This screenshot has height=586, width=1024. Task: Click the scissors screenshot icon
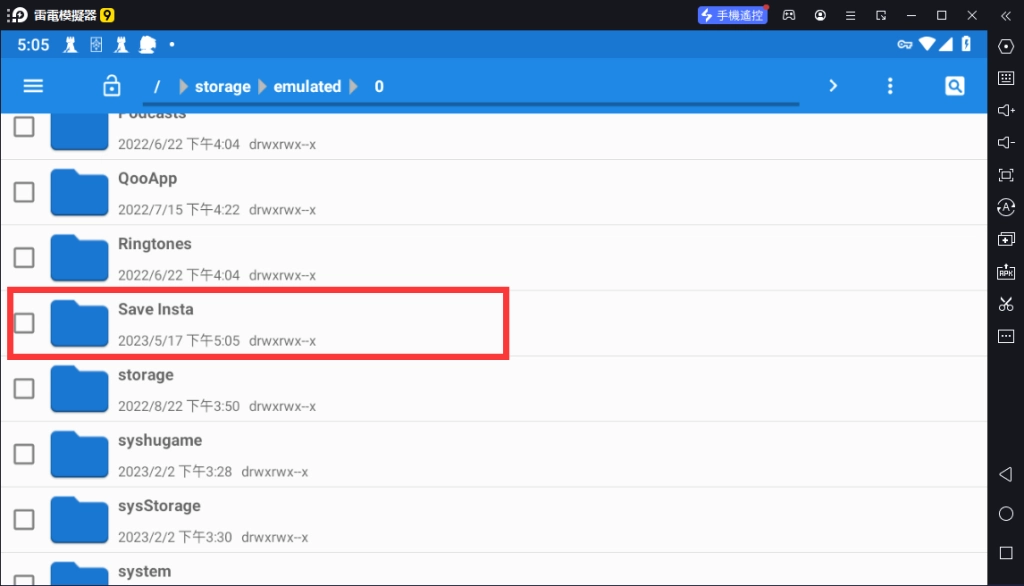pos(1006,304)
